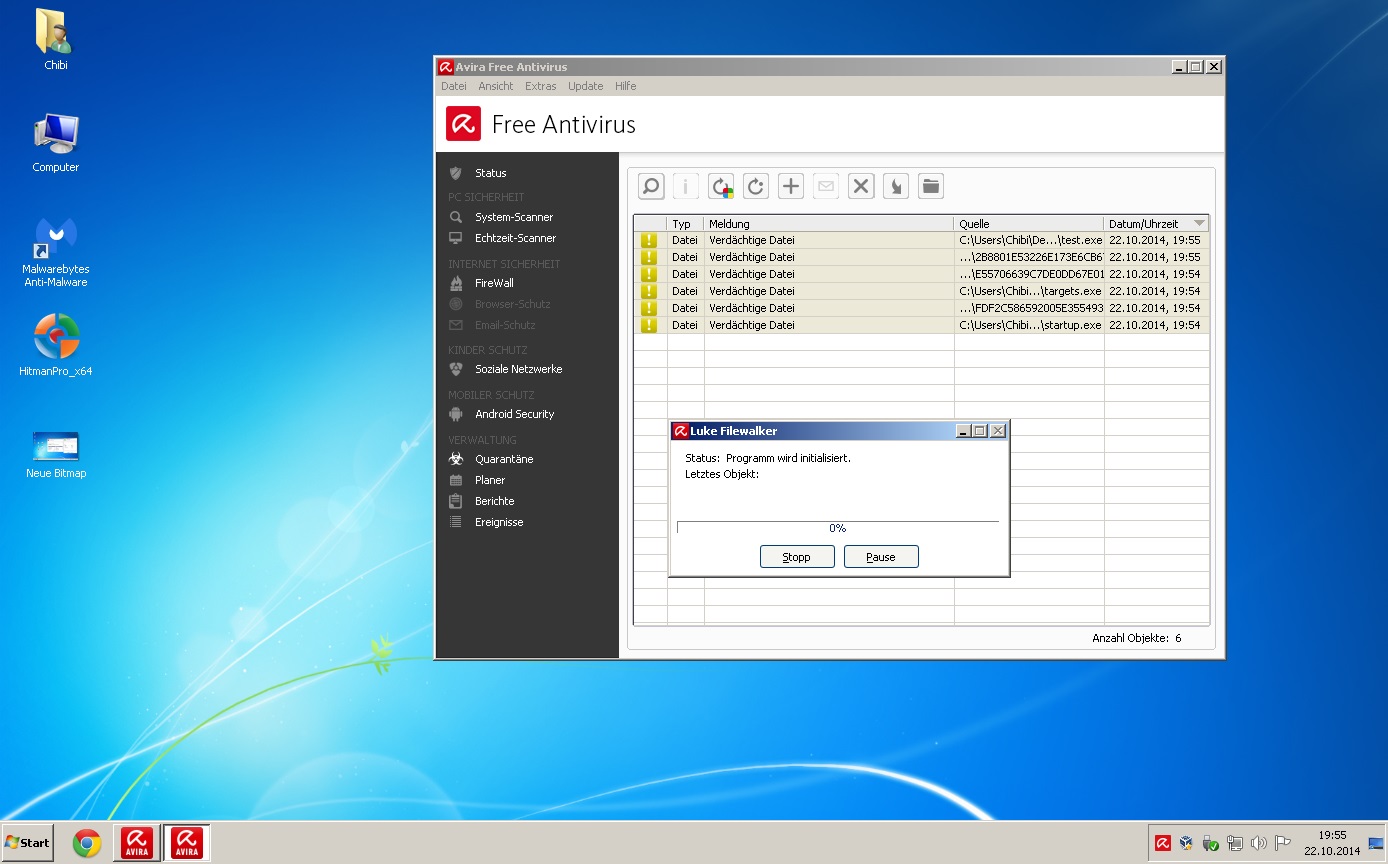Click the VirtualBox cube tray icon
The width and height of the screenshot is (1388, 864).
pyautogui.click(x=1186, y=843)
